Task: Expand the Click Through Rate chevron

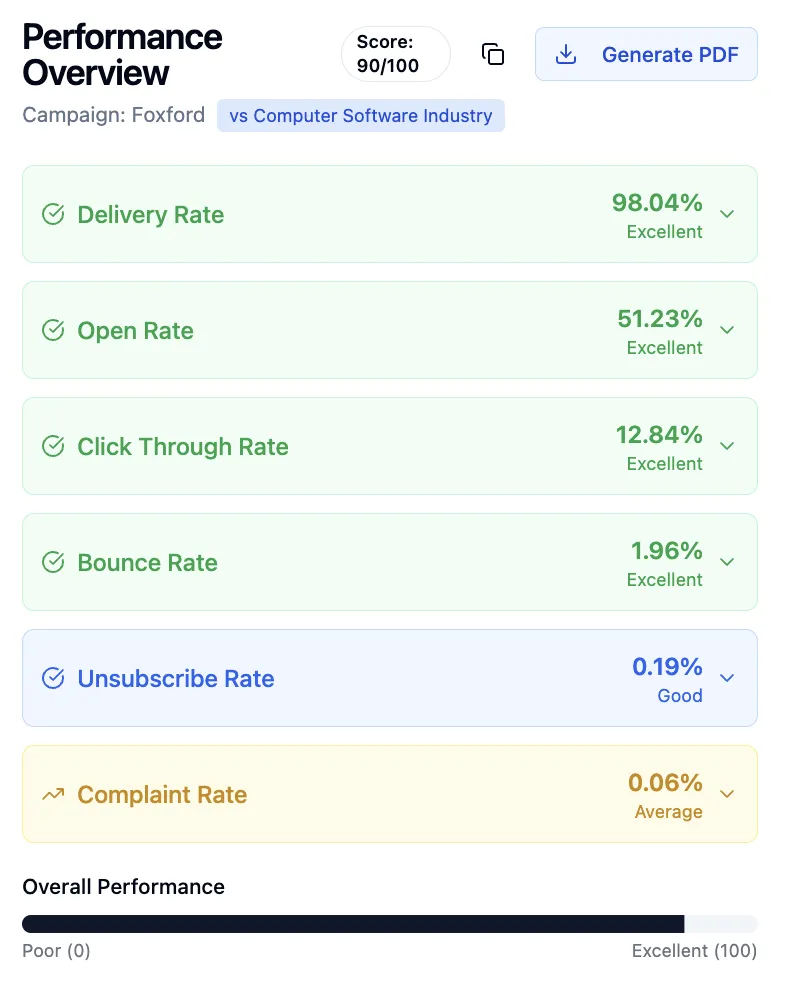Action: 727,446
